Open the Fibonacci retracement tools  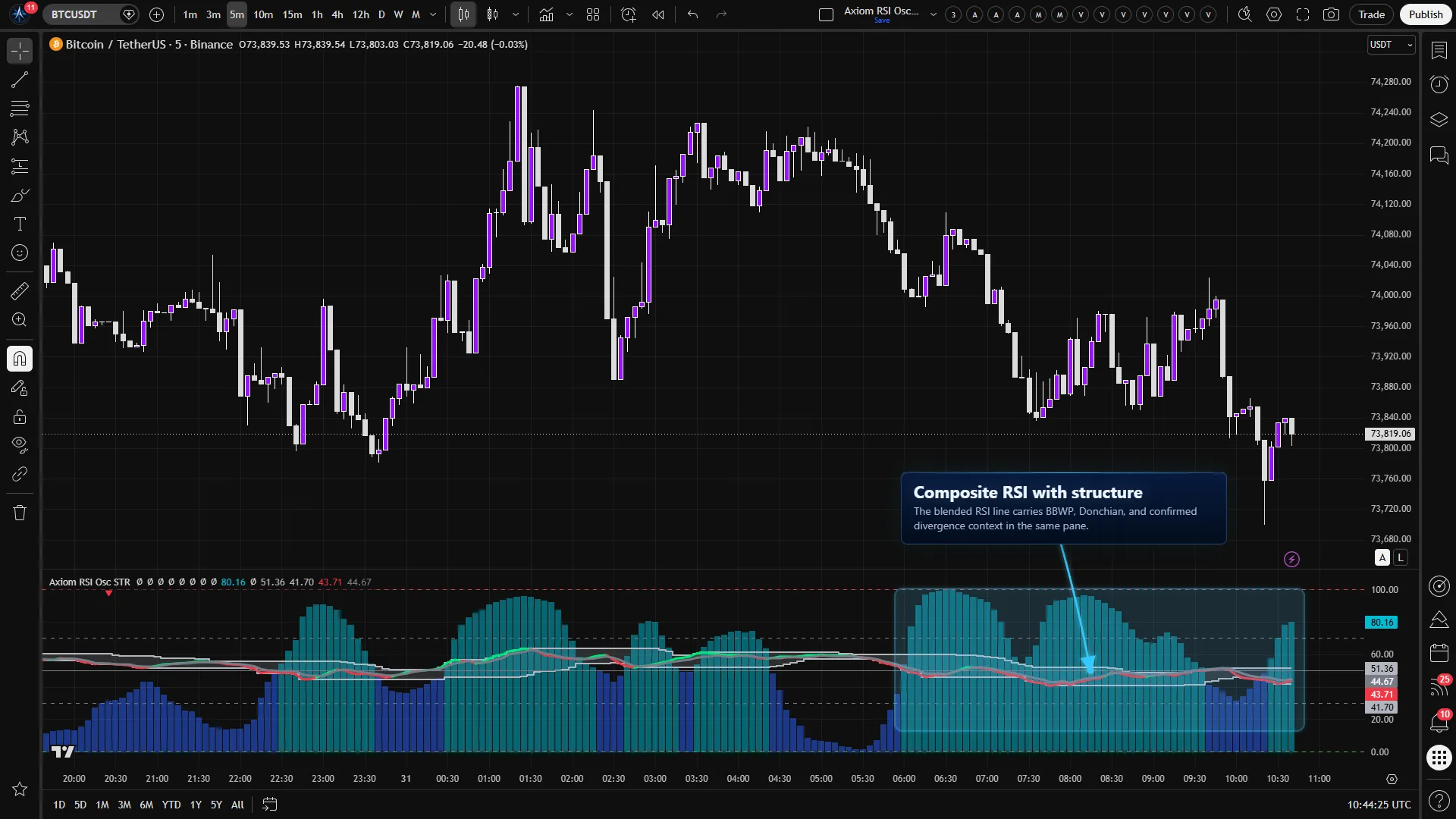(20, 108)
